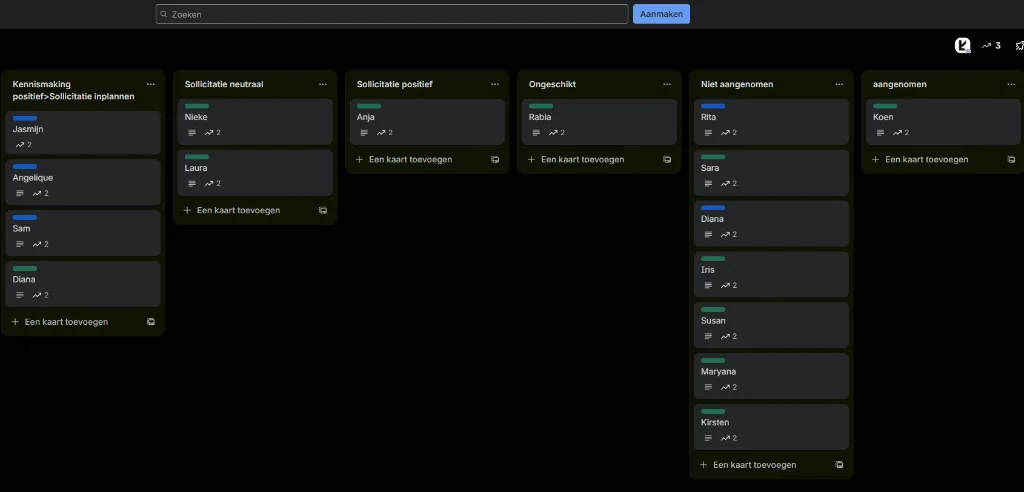Add a card to Kennismaking positief list
The height and width of the screenshot is (492, 1024).
coord(60,322)
